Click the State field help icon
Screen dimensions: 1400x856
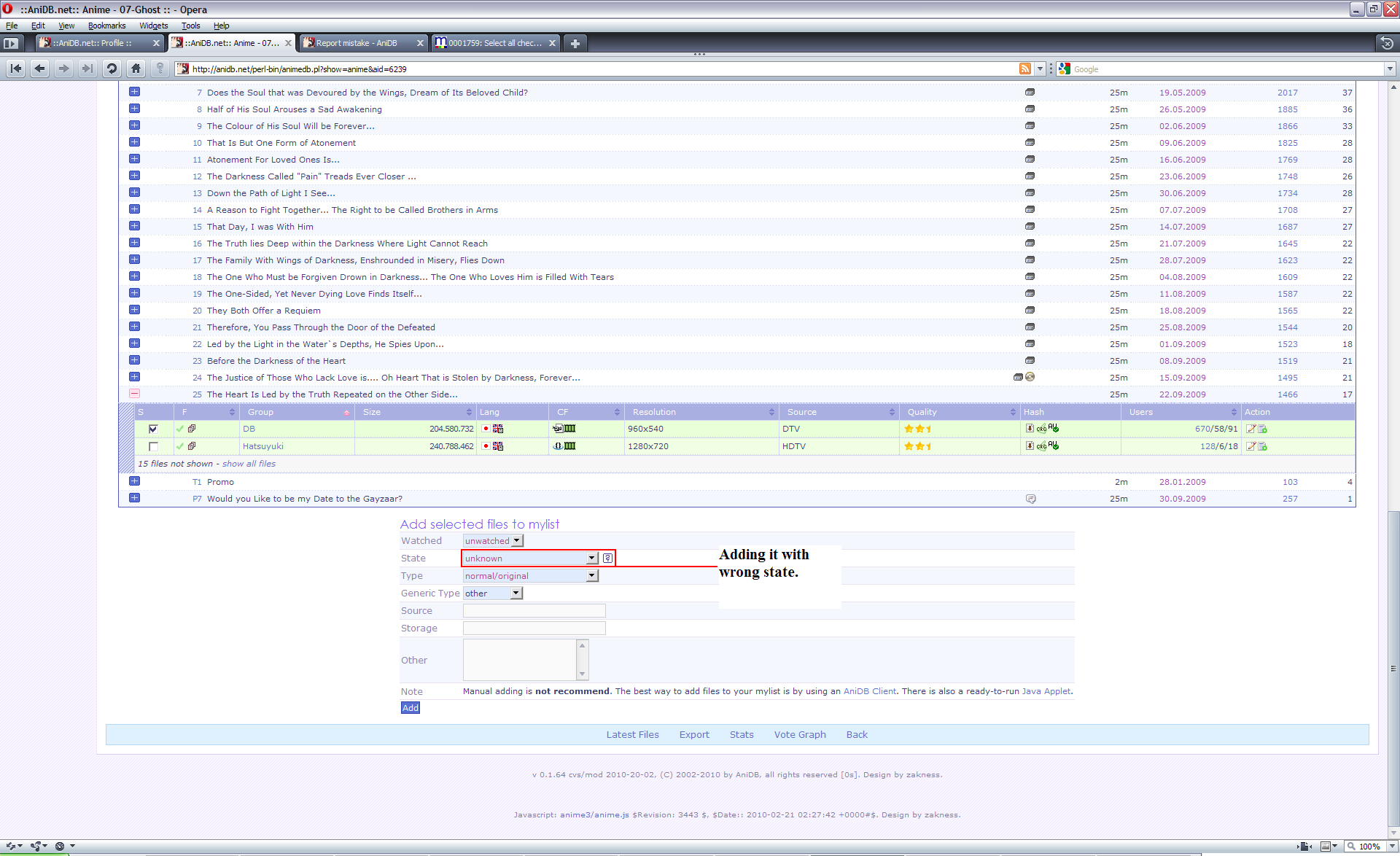607,559
